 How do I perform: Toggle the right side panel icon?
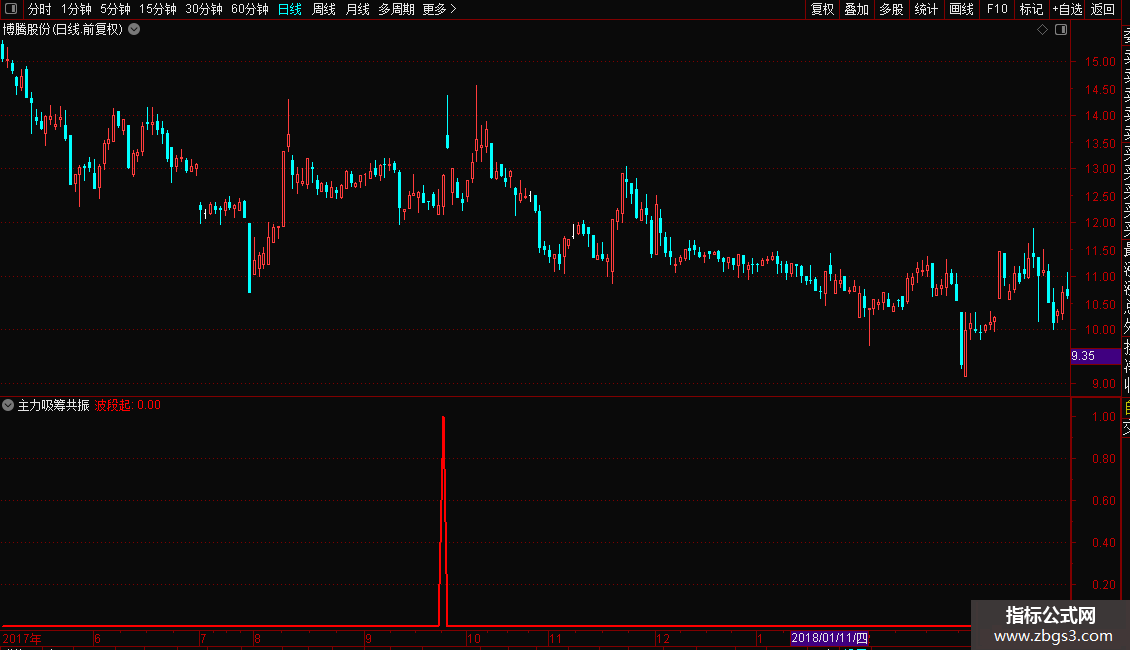[x=1061, y=30]
